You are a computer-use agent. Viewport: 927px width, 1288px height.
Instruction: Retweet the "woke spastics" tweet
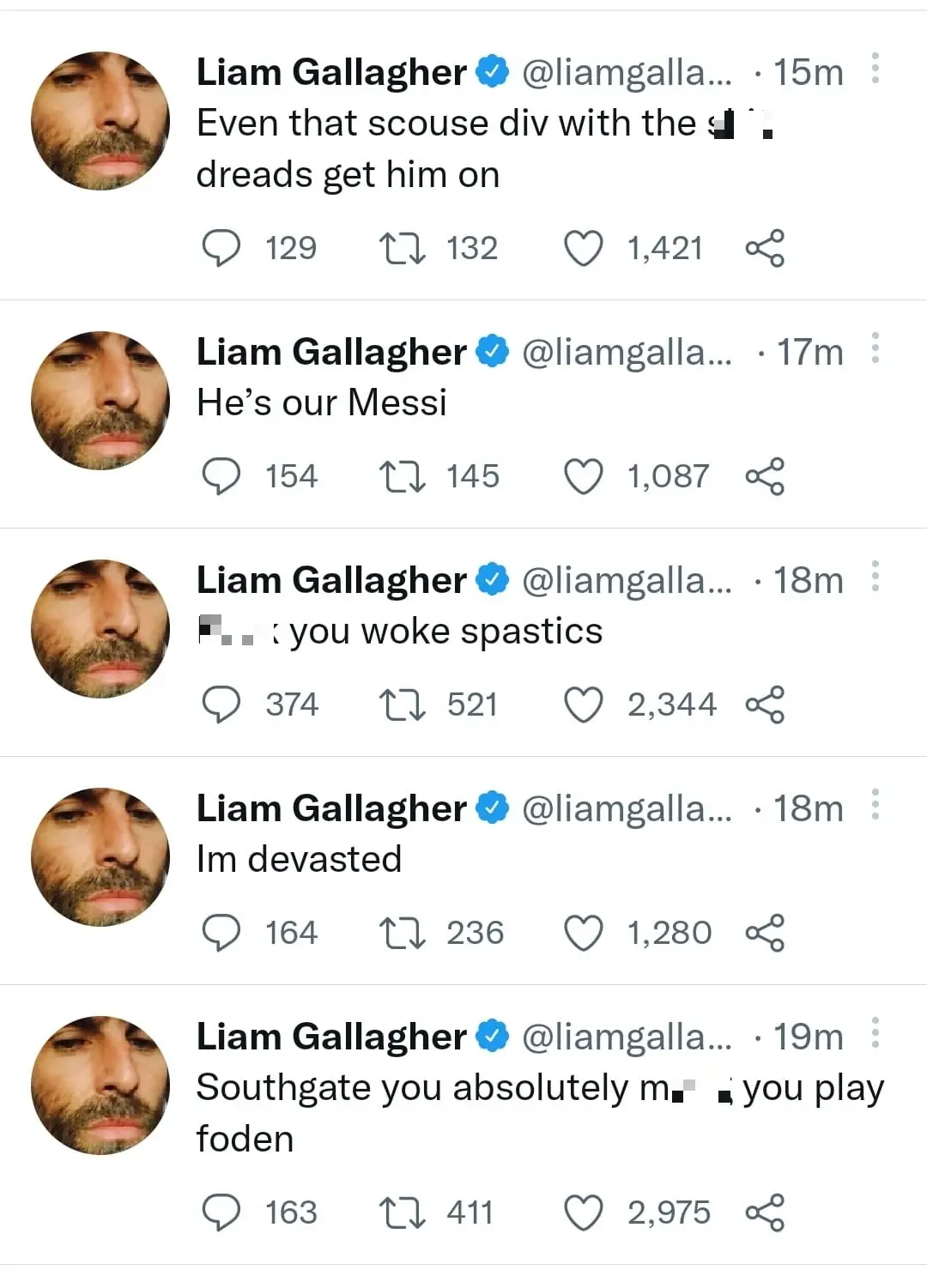click(403, 704)
